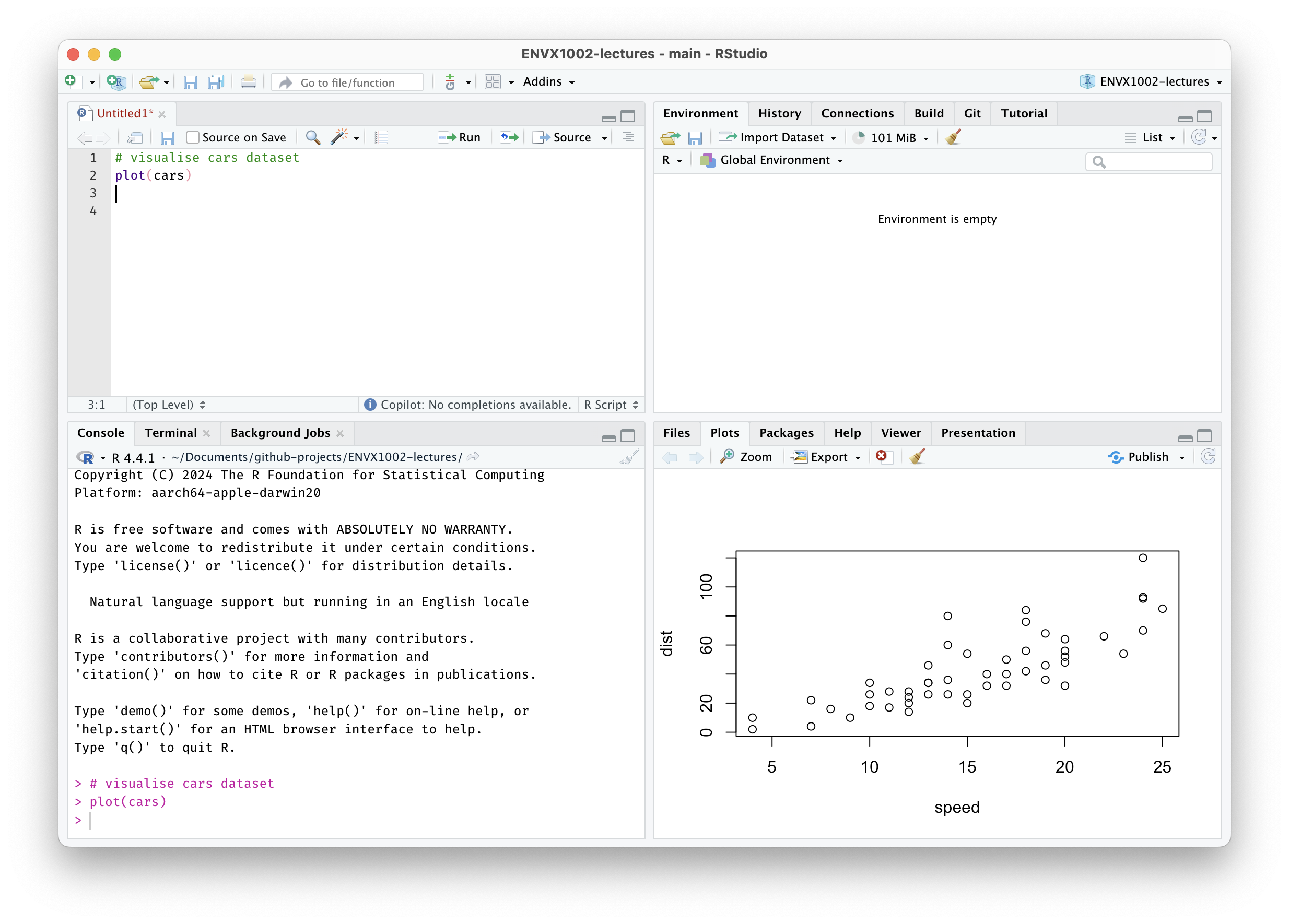Viewport: 1289px width, 924px height.
Task: Click the Publish button in Plots pane
Action: pos(1140,457)
